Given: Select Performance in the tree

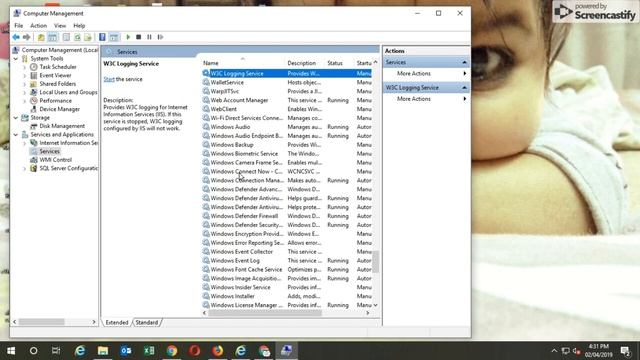Looking at the screenshot, I should click(56, 100).
